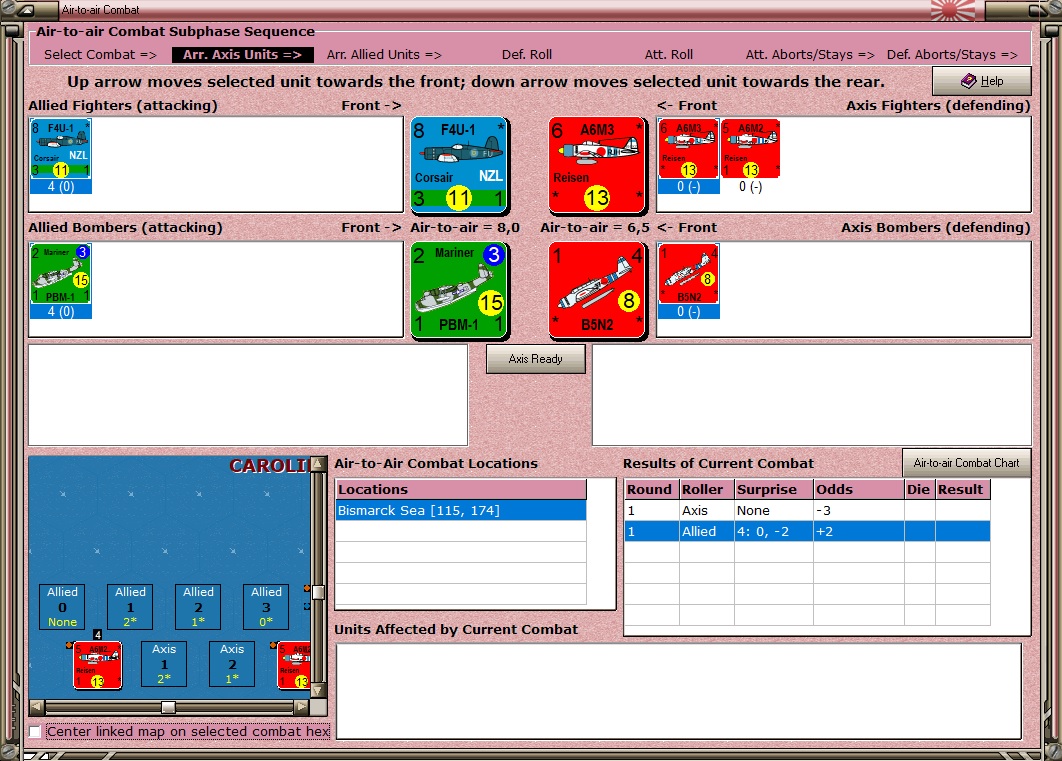Select the small A6M3 Reisen counter
This screenshot has height=761, width=1062.
(688, 148)
